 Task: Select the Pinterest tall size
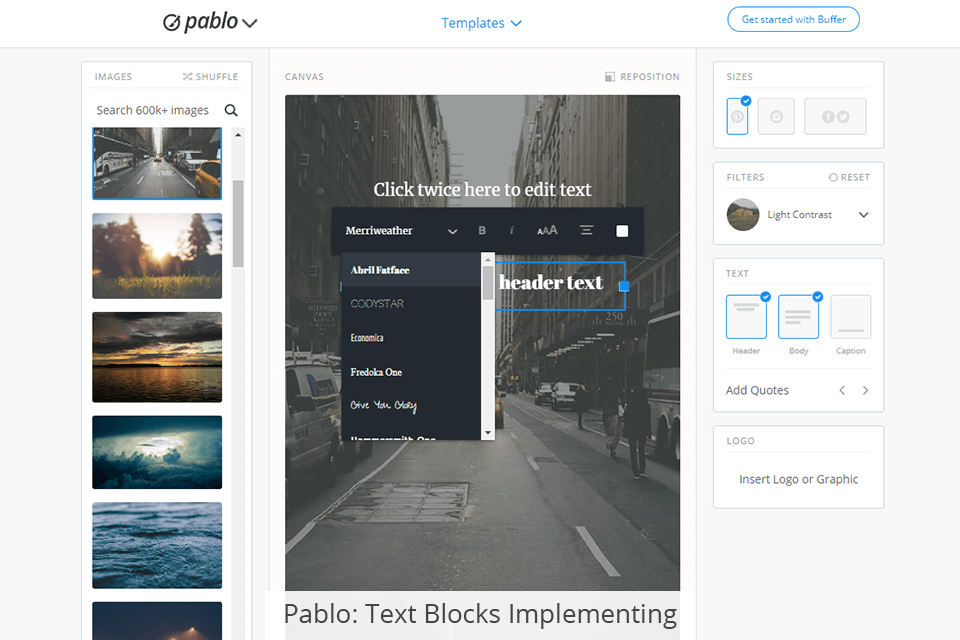coord(737,116)
